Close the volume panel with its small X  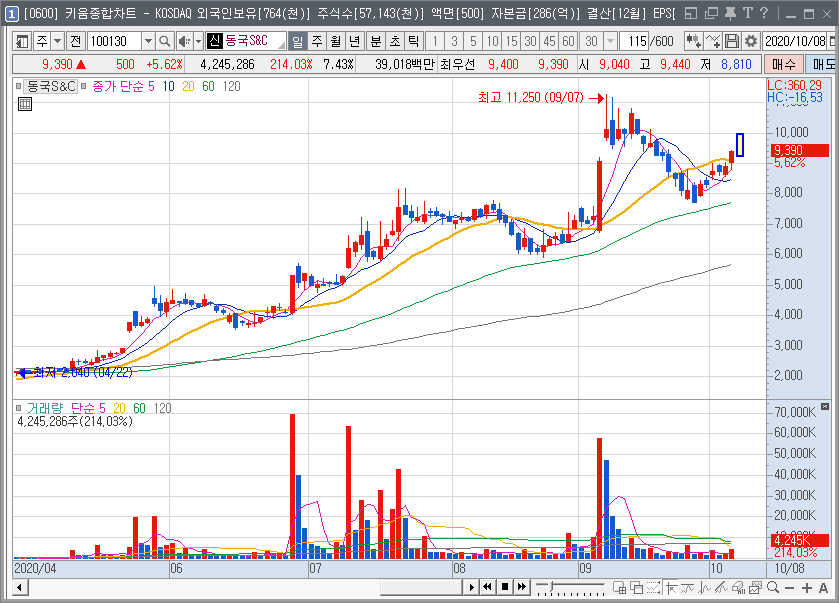pos(825,407)
